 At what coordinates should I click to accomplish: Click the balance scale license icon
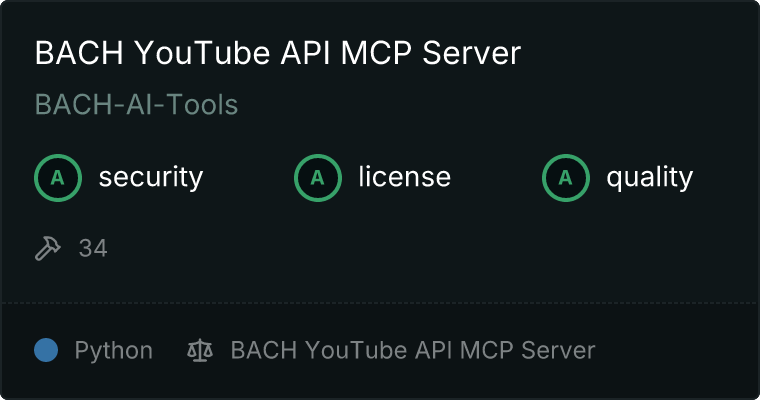(x=200, y=350)
